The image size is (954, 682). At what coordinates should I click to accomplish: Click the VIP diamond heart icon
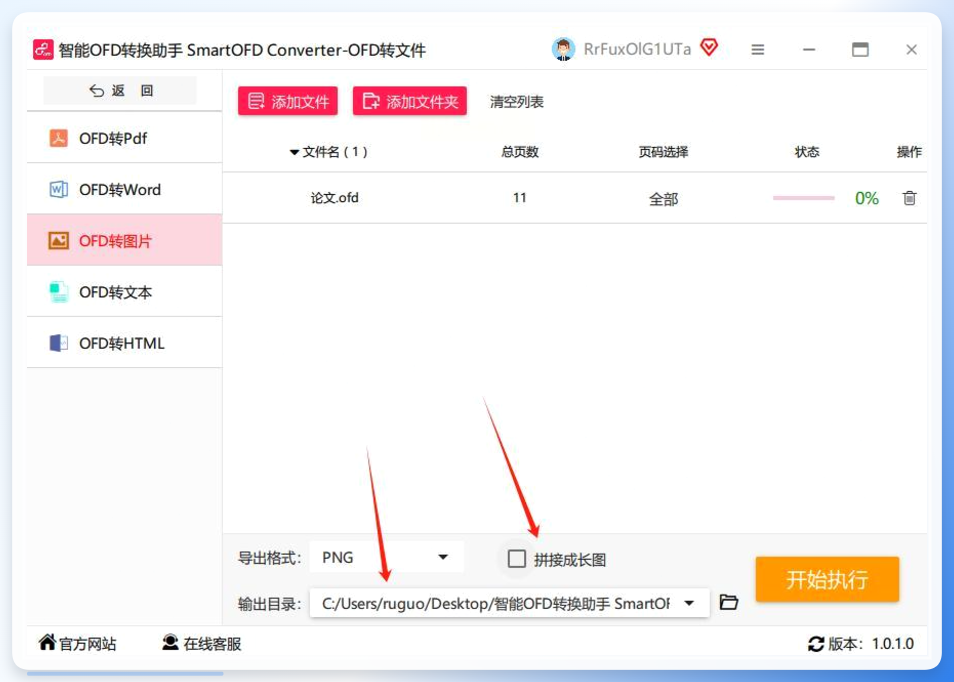click(x=709, y=47)
